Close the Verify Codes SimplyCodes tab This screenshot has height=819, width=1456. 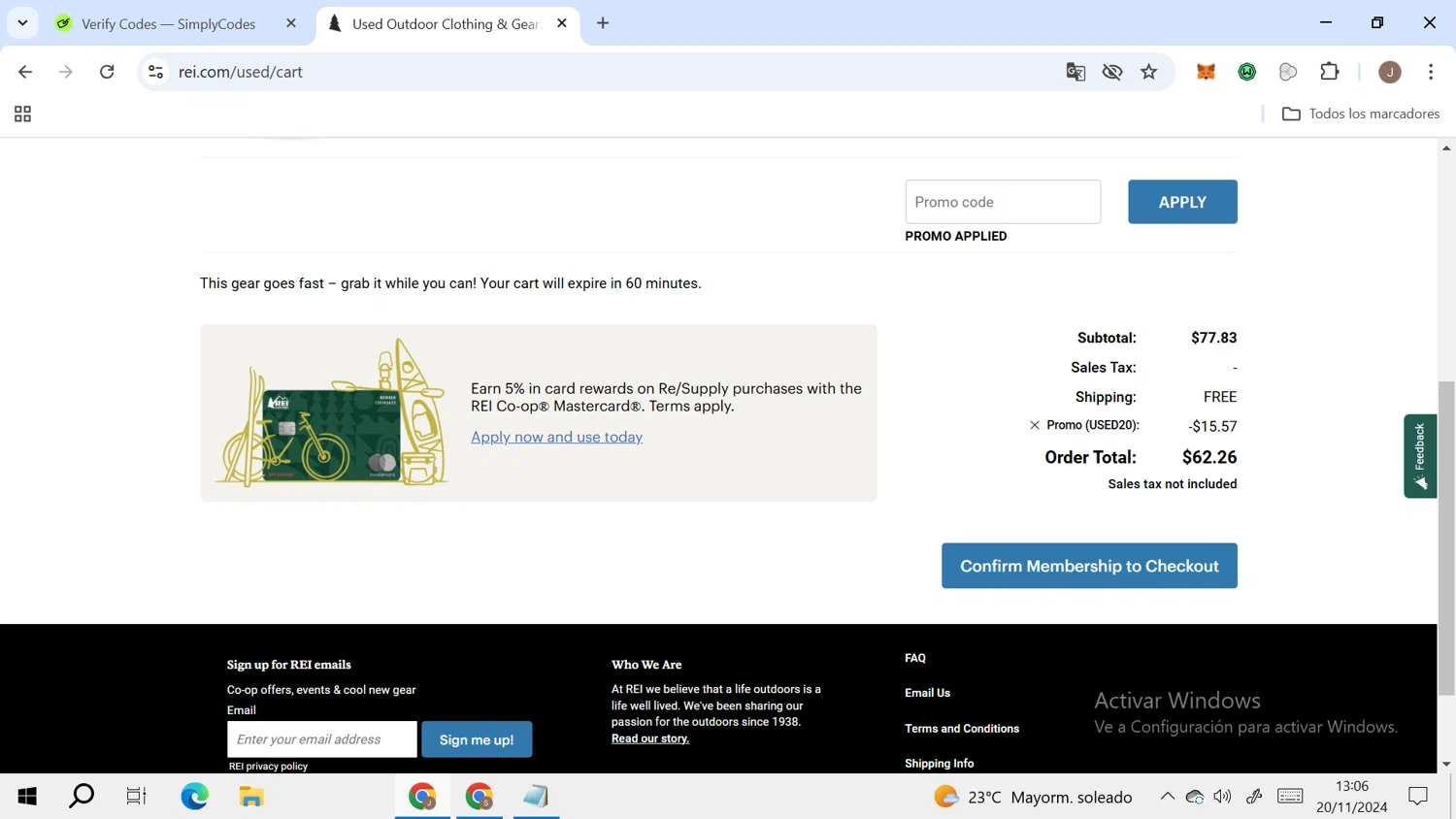tap(291, 23)
